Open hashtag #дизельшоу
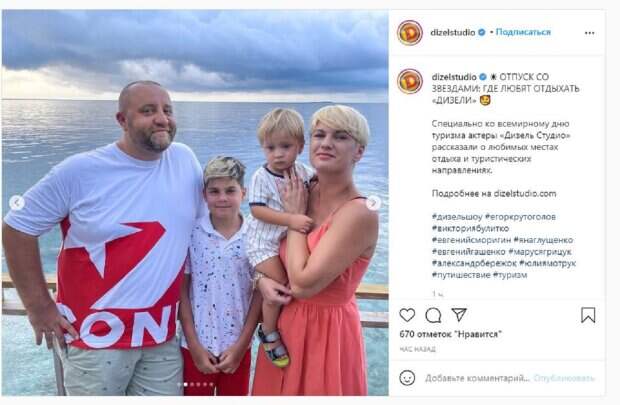This screenshot has height=405, width=620. tap(457, 217)
